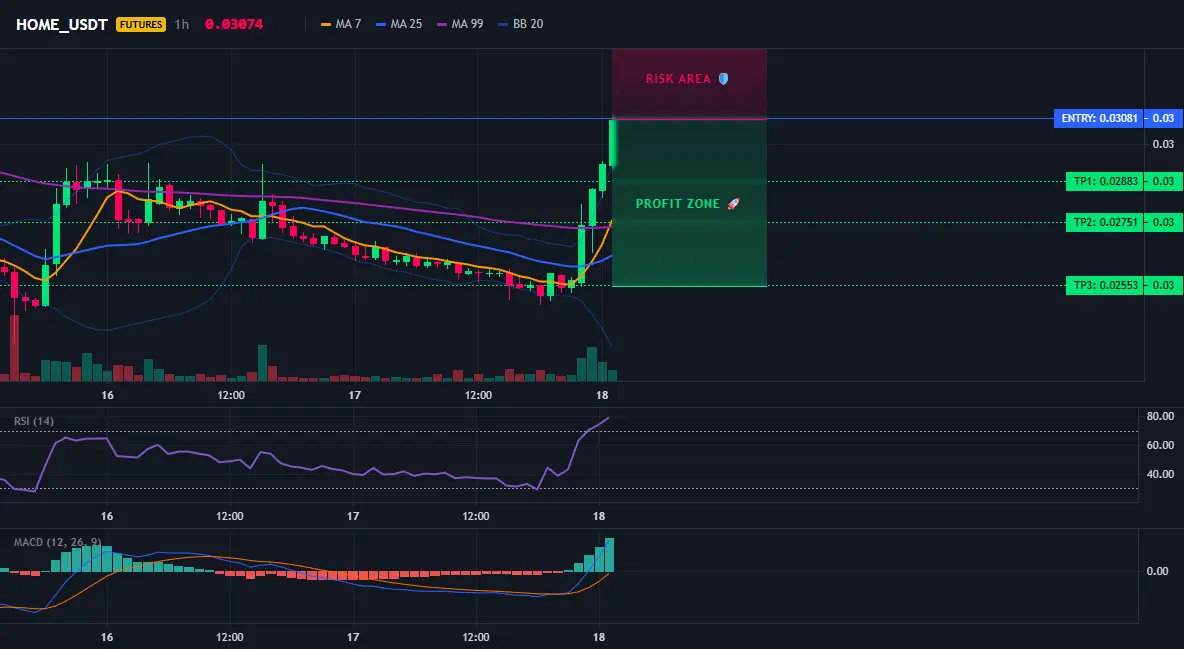Click the 17 date label under volume bars
Viewport: 1184px width, 649px height.
point(354,395)
